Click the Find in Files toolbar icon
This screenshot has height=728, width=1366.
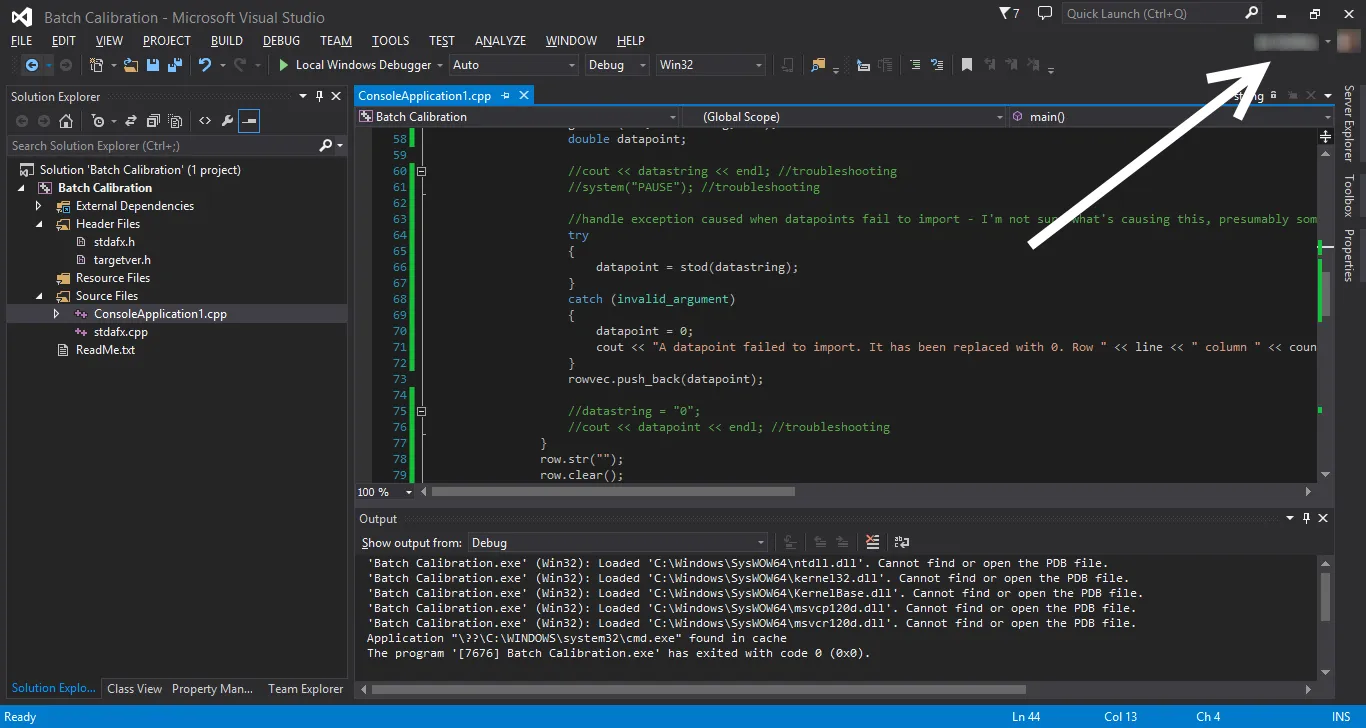[818, 65]
